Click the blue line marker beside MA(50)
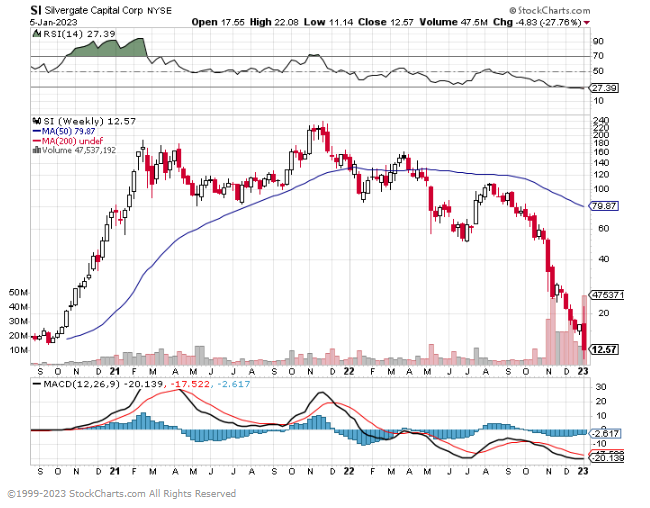Viewport: 650px width, 508px height. click(x=36, y=131)
